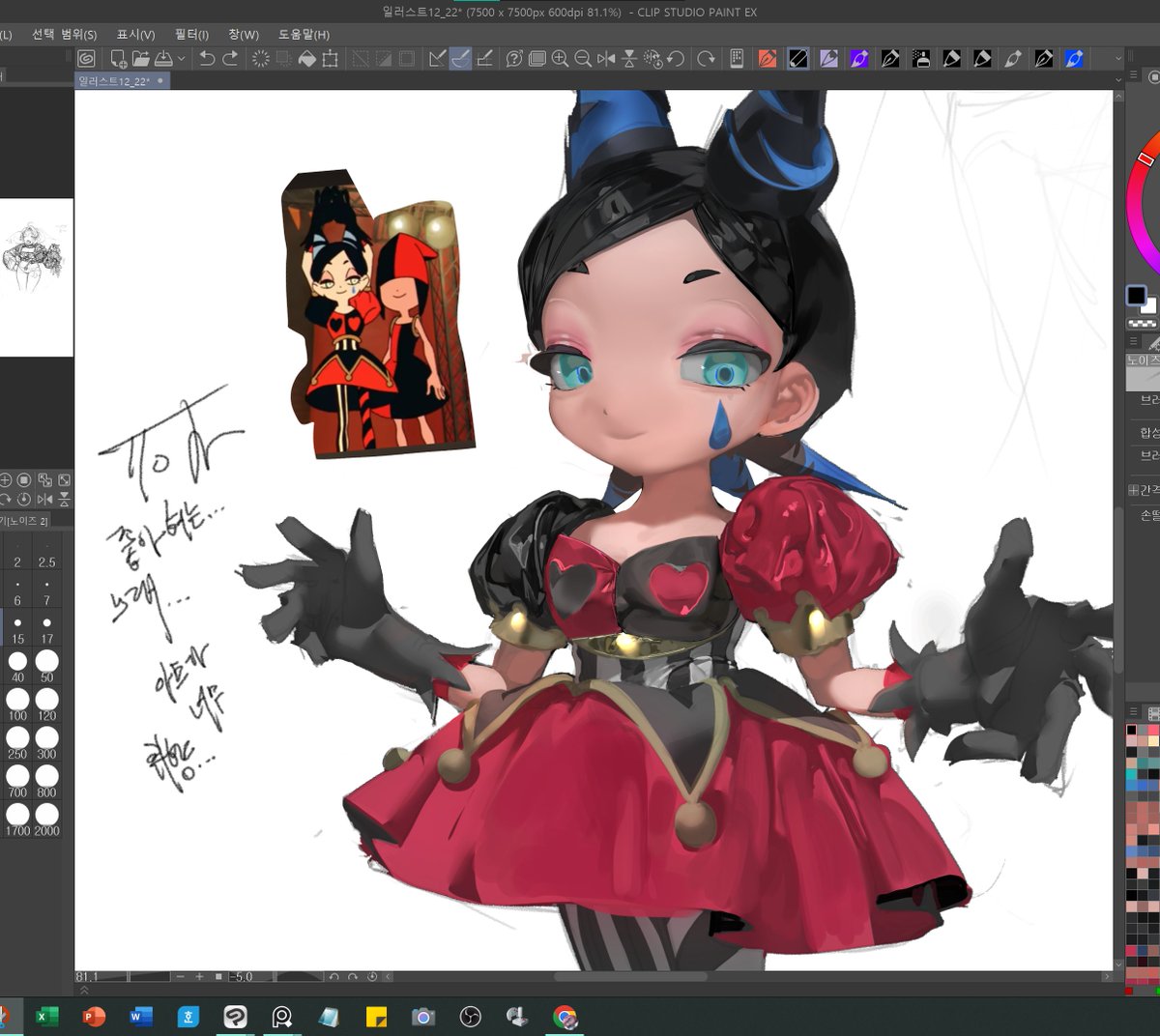
Task: Toggle Snap to Grid icon
Action: [x=485, y=59]
